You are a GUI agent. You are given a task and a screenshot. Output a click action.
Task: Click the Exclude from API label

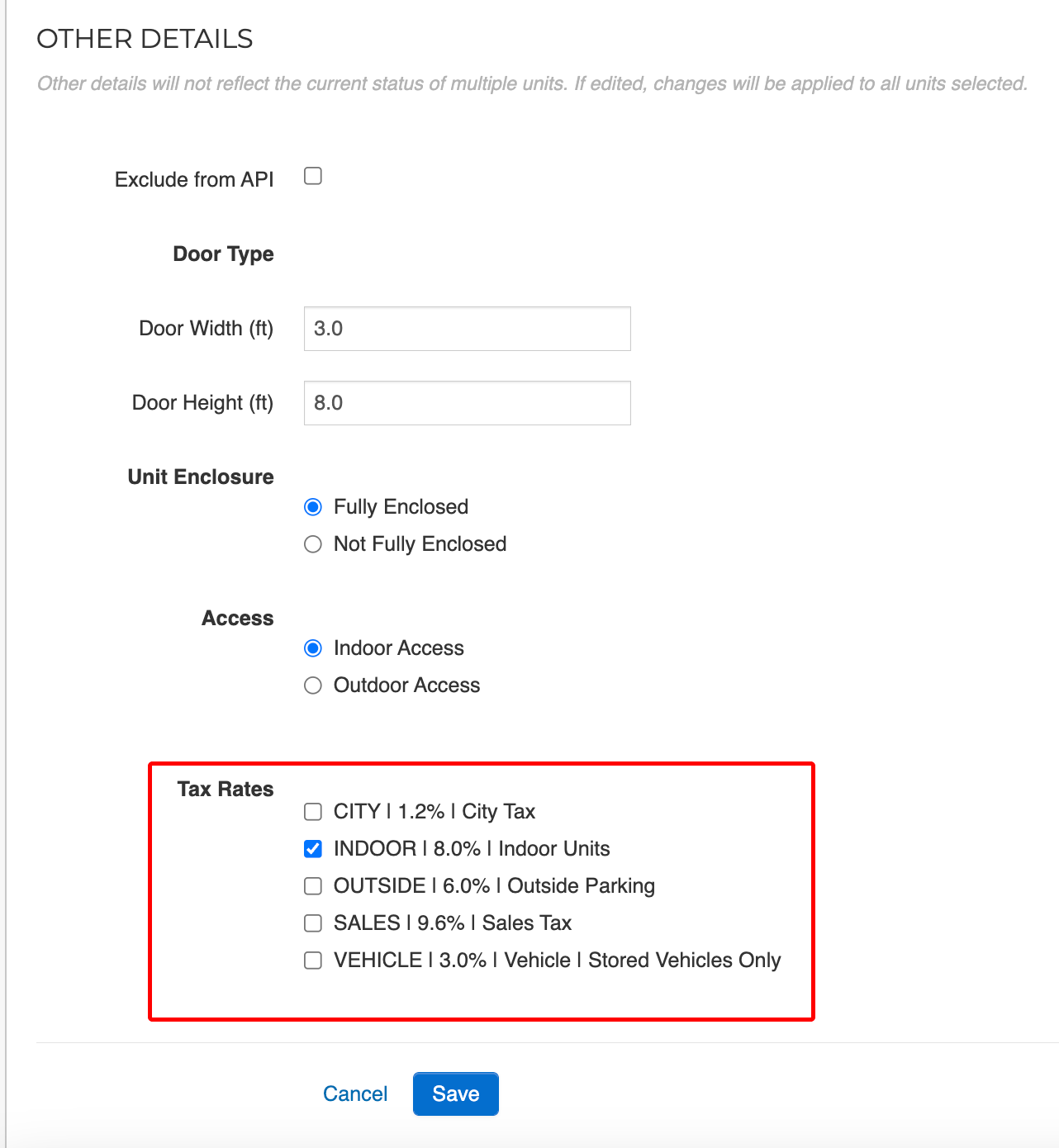[x=194, y=179]
